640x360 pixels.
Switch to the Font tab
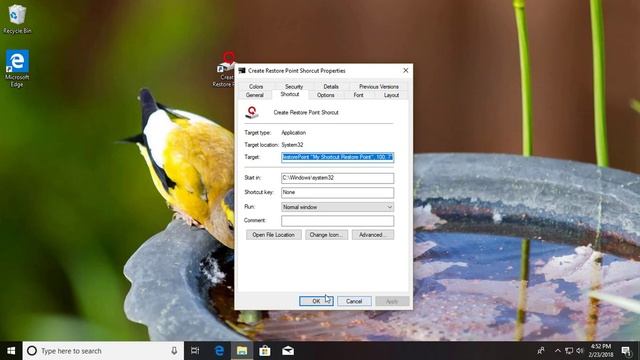click(x=358, y=95)
